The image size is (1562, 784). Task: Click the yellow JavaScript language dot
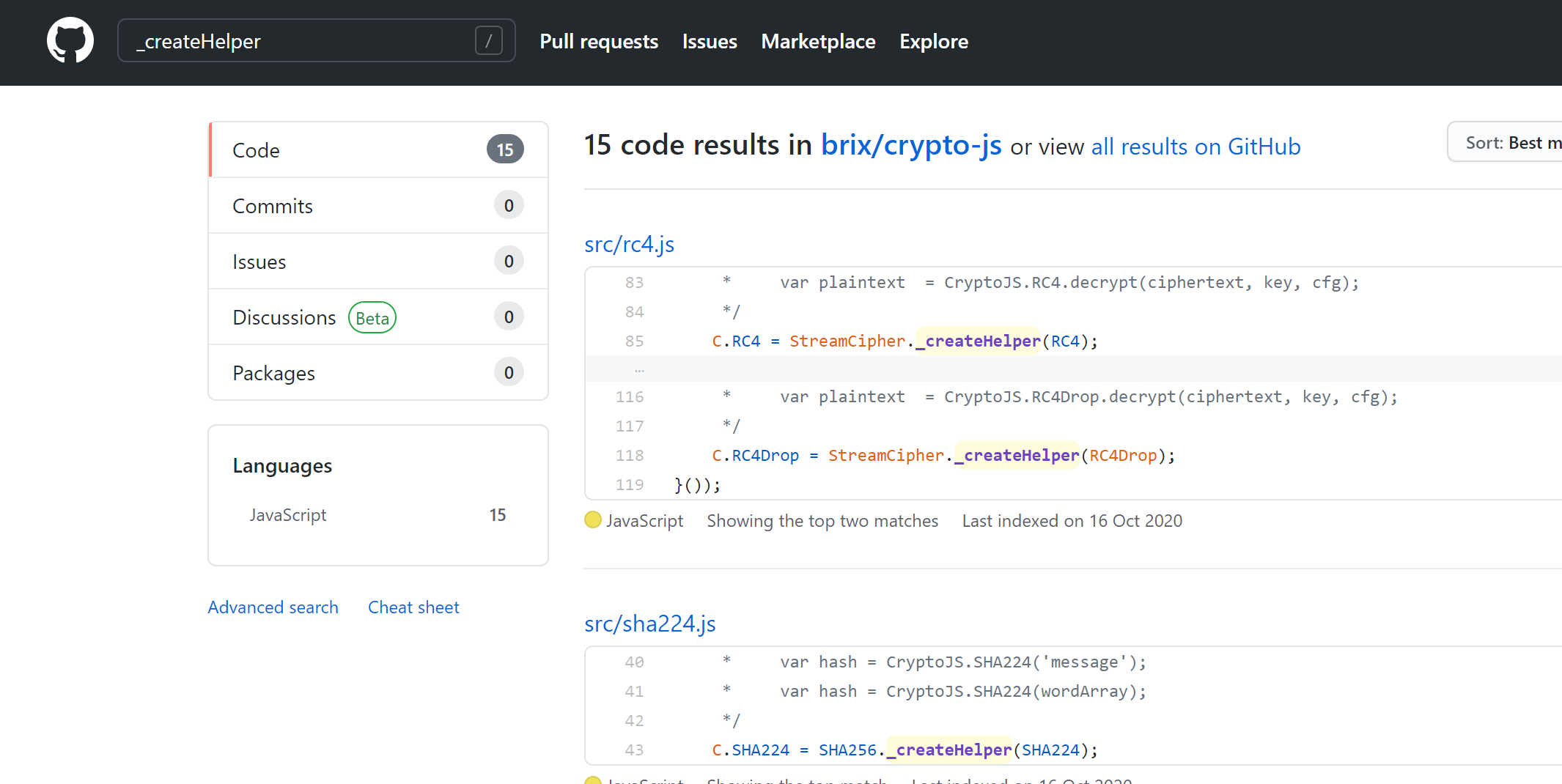point(592,520)
